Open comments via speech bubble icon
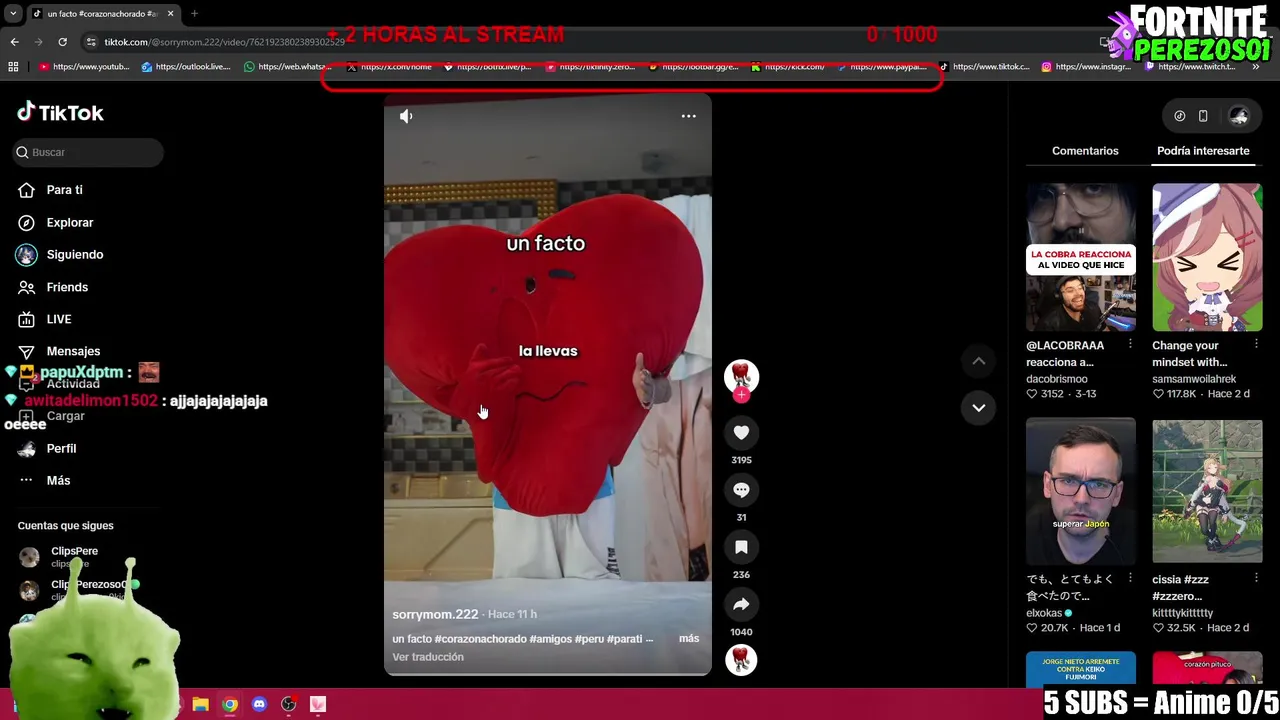1280x720 pixels. (x=741, y=490)
